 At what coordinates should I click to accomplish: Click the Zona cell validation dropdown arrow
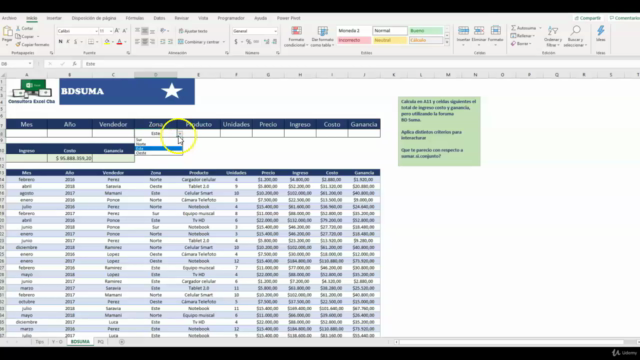(x=180, y=133)
